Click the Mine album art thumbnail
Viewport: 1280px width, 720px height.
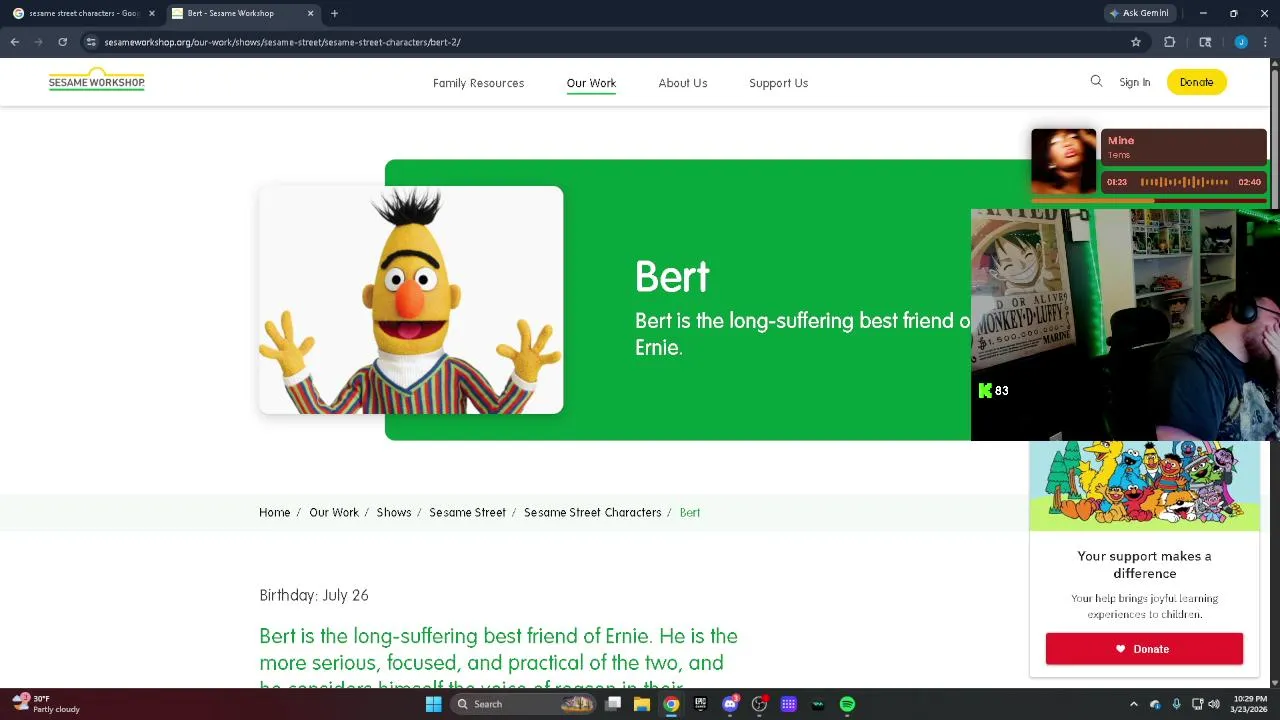pos(1064,160)
